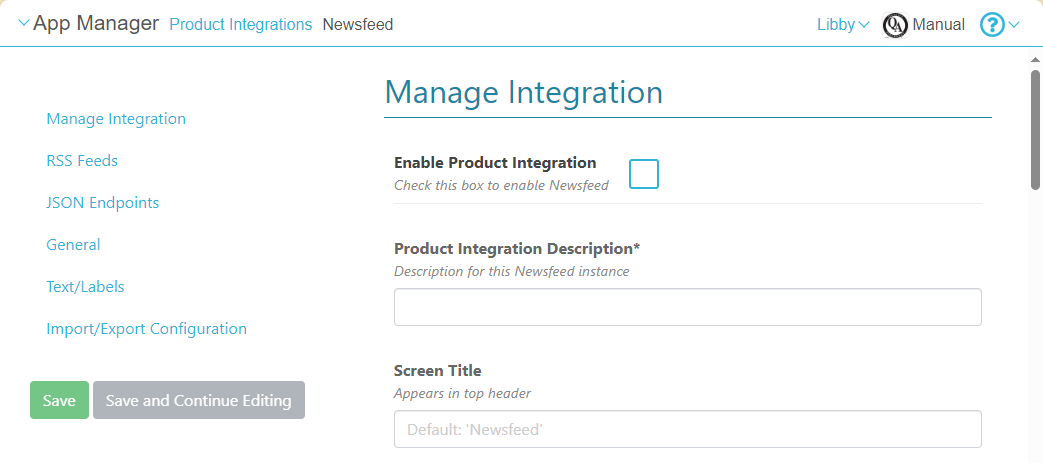Check the Enable Product Integration box
Image resolution: width=1043 pixels, height=463 pixels.
point(644,174)
